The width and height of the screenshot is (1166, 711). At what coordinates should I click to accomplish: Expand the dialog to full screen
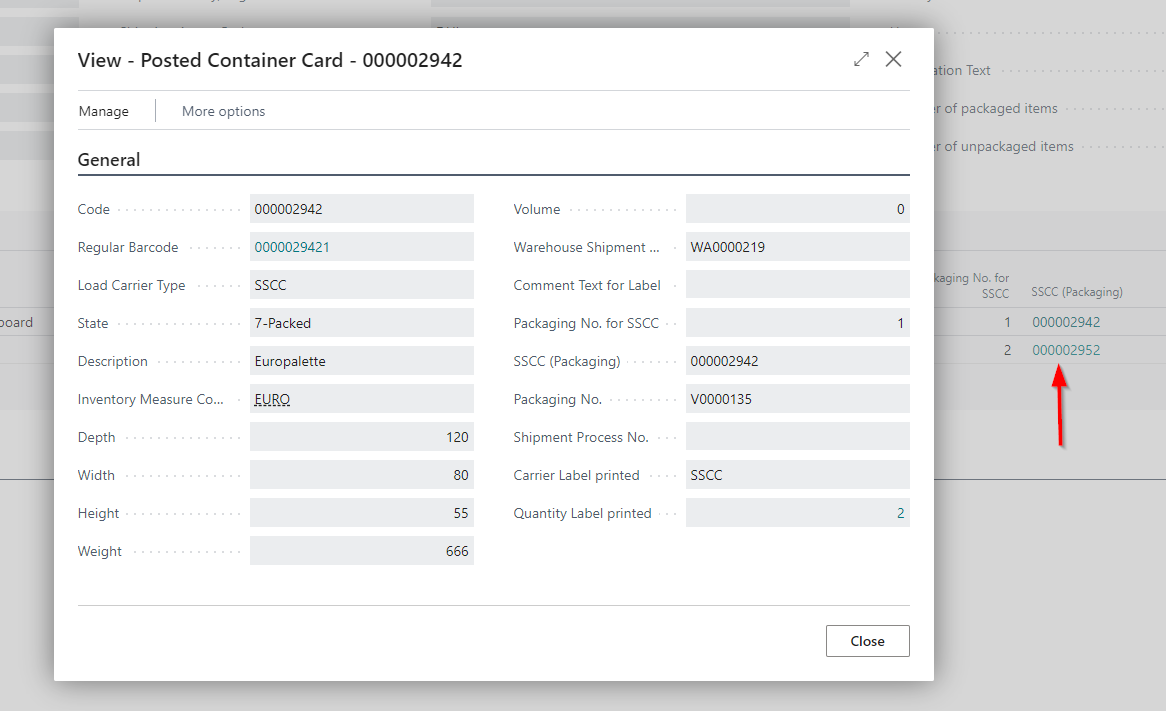click(861, 60)
